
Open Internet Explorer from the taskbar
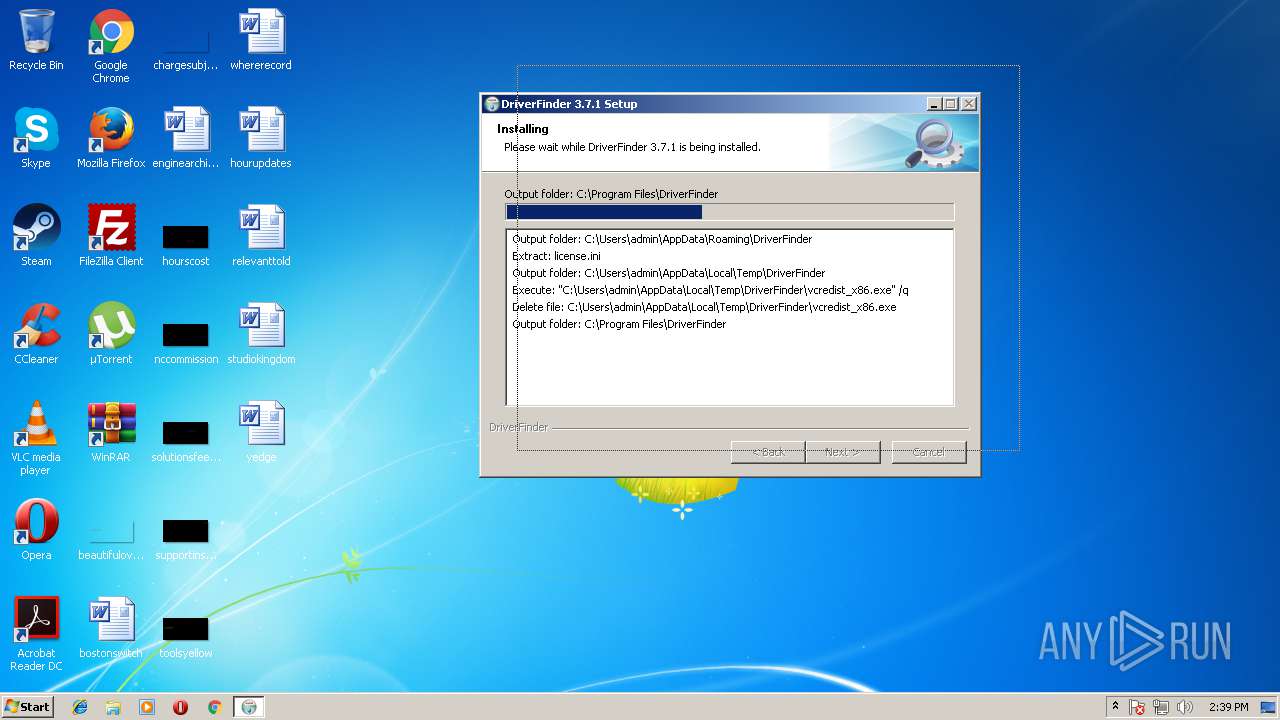[80, 707]
